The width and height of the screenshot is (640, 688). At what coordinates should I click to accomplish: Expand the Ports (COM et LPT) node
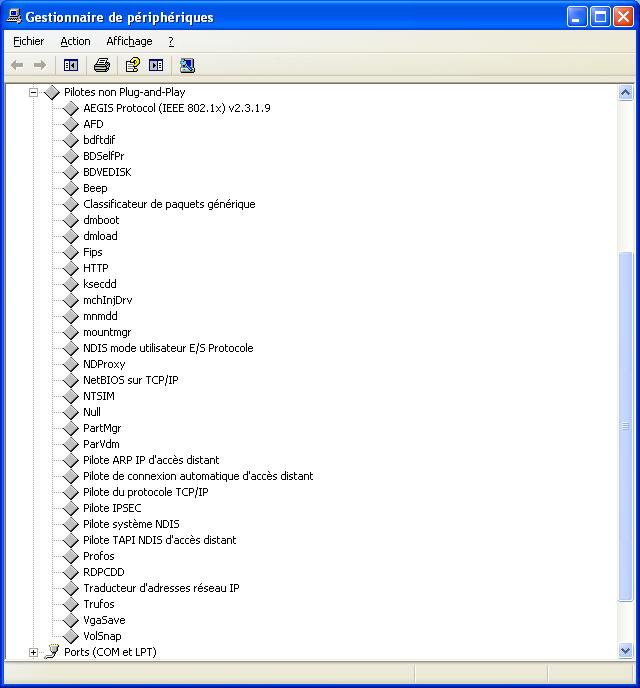[33, 652]
